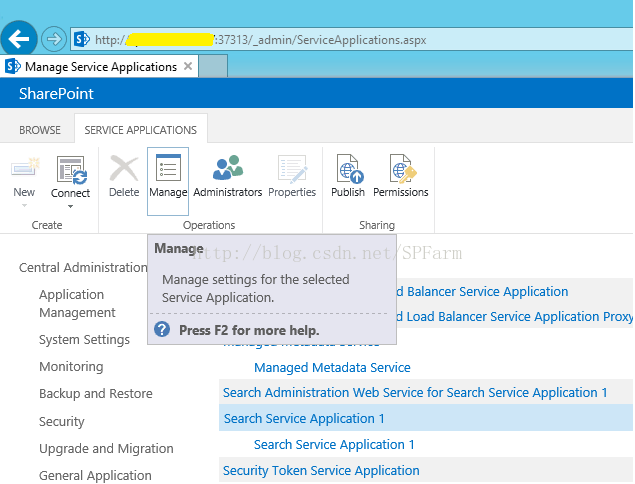Click the SharePoint header title
Screen dimensions: 635x484
[x=56, y=94]
